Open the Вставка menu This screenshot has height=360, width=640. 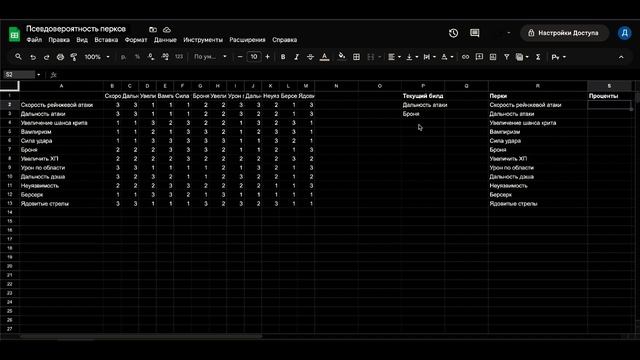tap(106, 40)
